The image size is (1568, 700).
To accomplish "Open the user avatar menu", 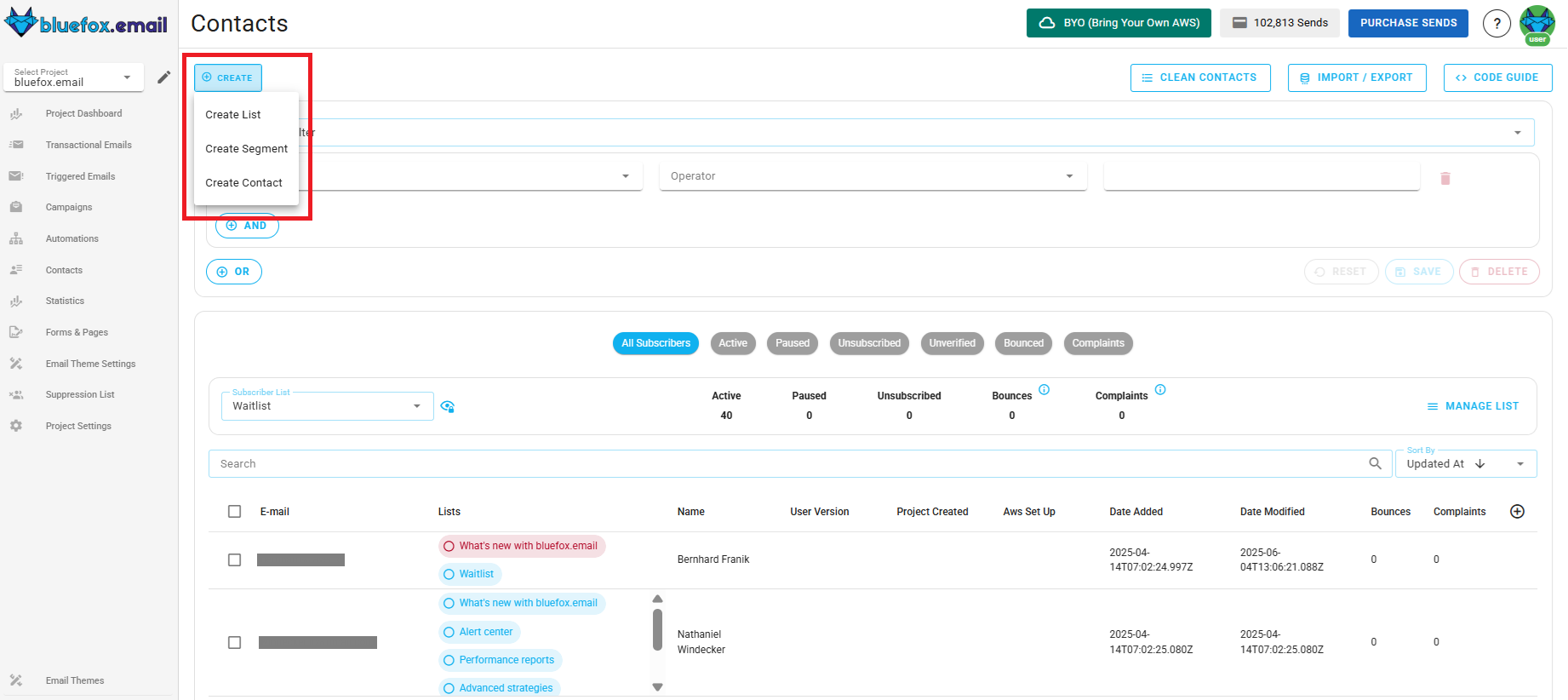I will 1537,24.
